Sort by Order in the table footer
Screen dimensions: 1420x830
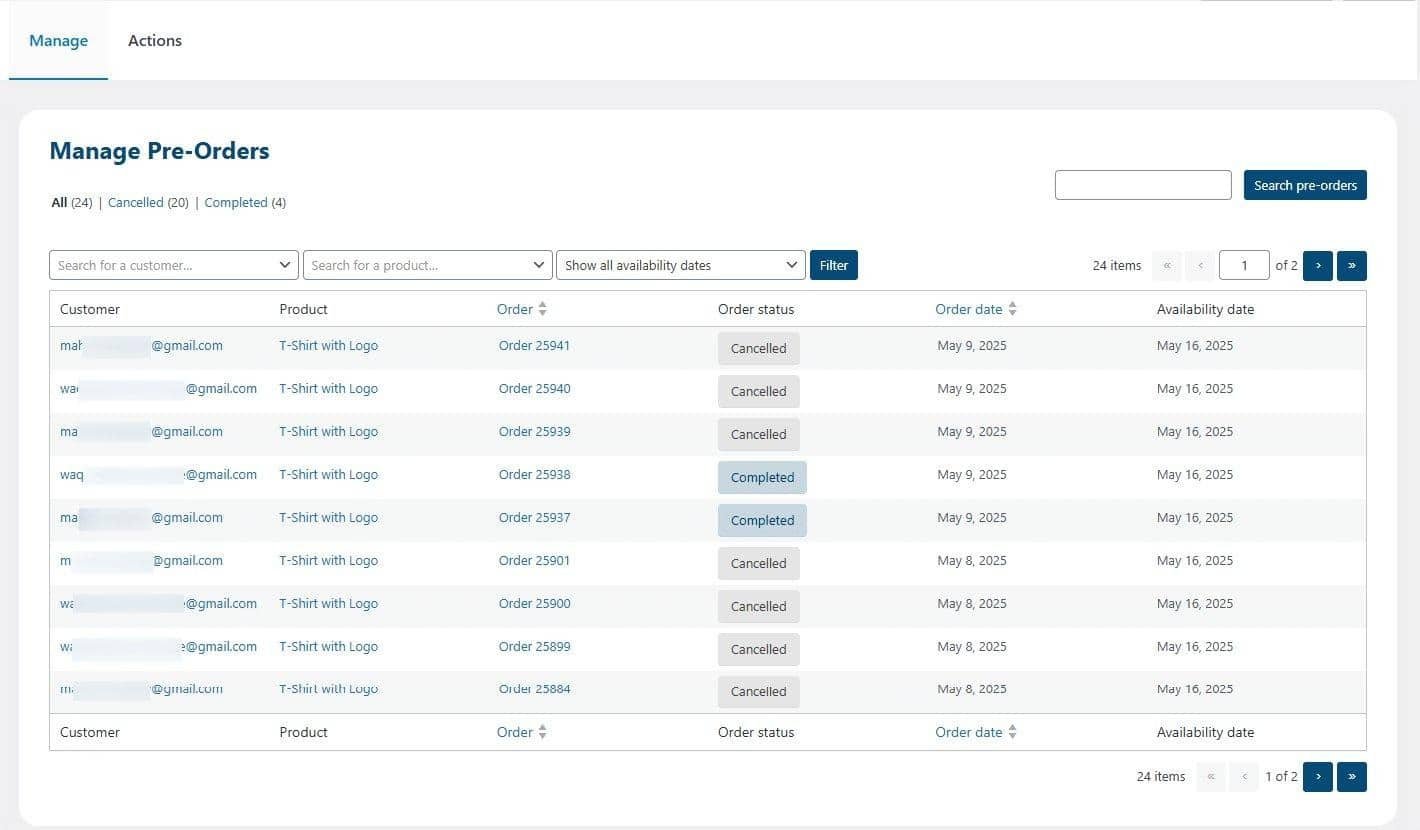(x=522, y=732)
